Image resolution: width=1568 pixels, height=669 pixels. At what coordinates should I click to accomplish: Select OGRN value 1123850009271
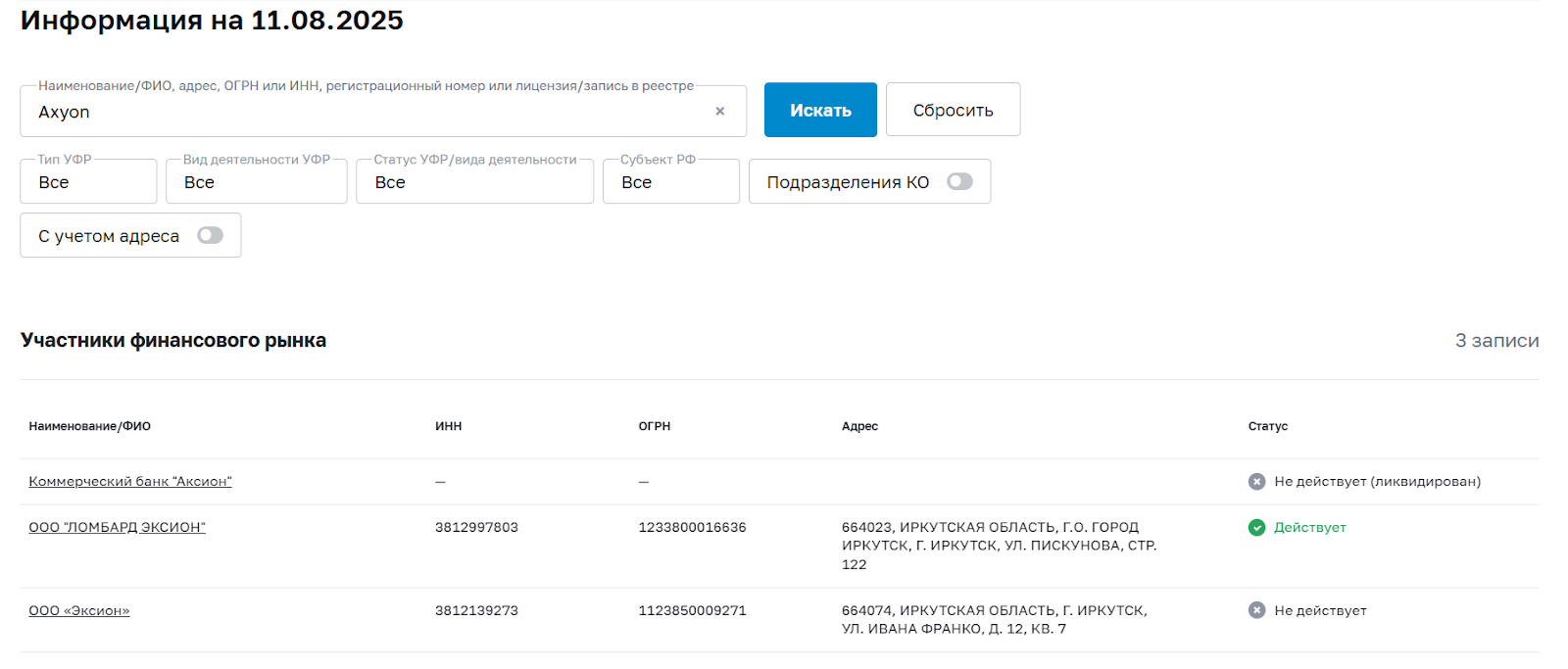[692, 611]
